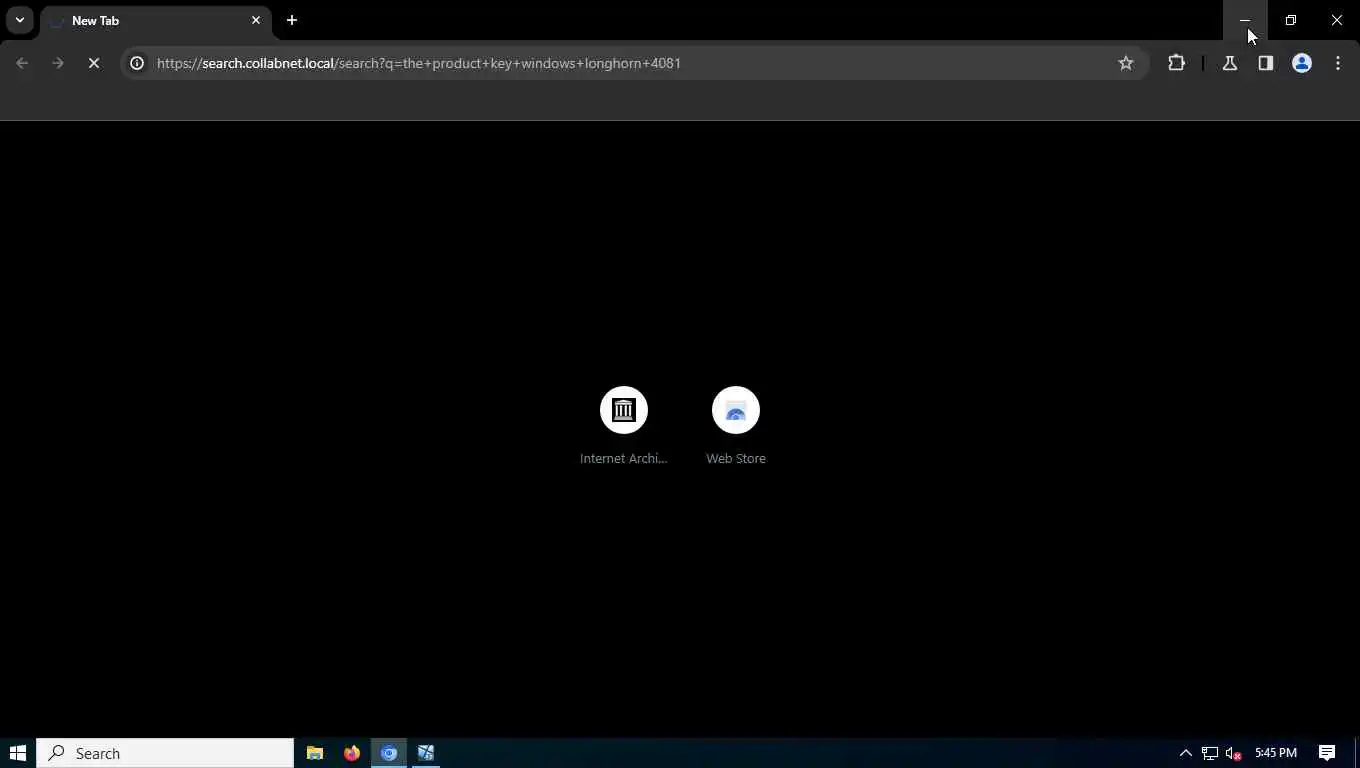The height and width of the screenshot is (768, 1360).
Task: Open Chrome Labs flask icon
Action: point(1230,63)
